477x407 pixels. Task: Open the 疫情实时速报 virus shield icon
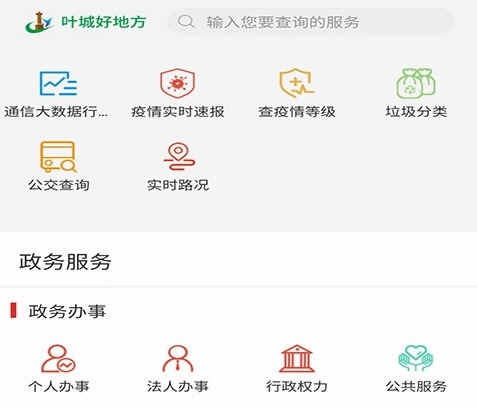click(x=177, y=83)
